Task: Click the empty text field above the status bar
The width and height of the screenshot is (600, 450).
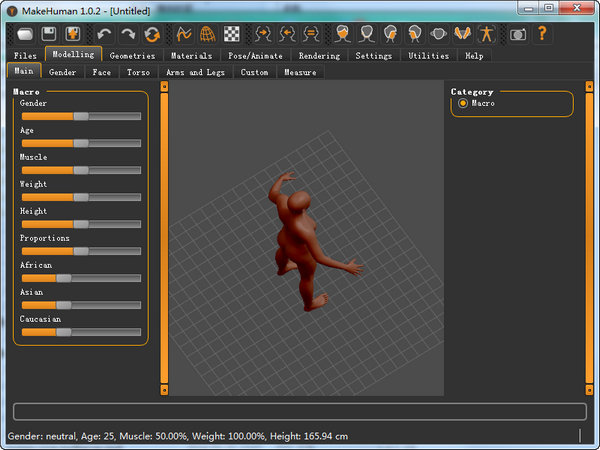Action: tap(299, 411)
